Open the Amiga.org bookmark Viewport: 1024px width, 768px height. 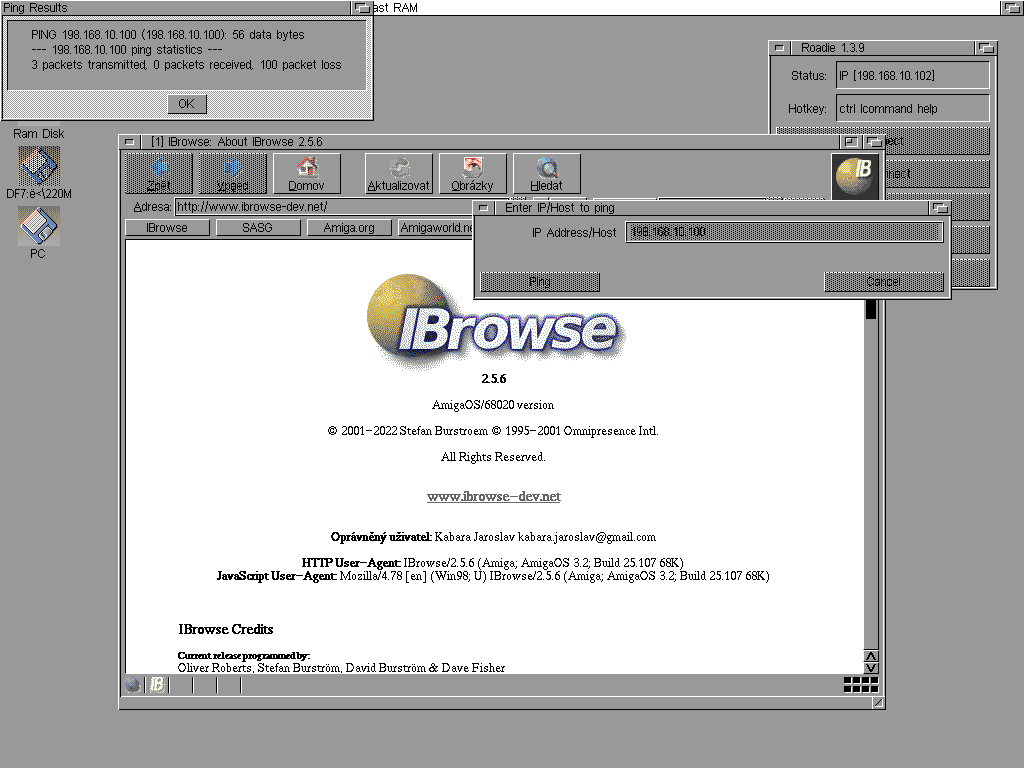tap(348, 228)
